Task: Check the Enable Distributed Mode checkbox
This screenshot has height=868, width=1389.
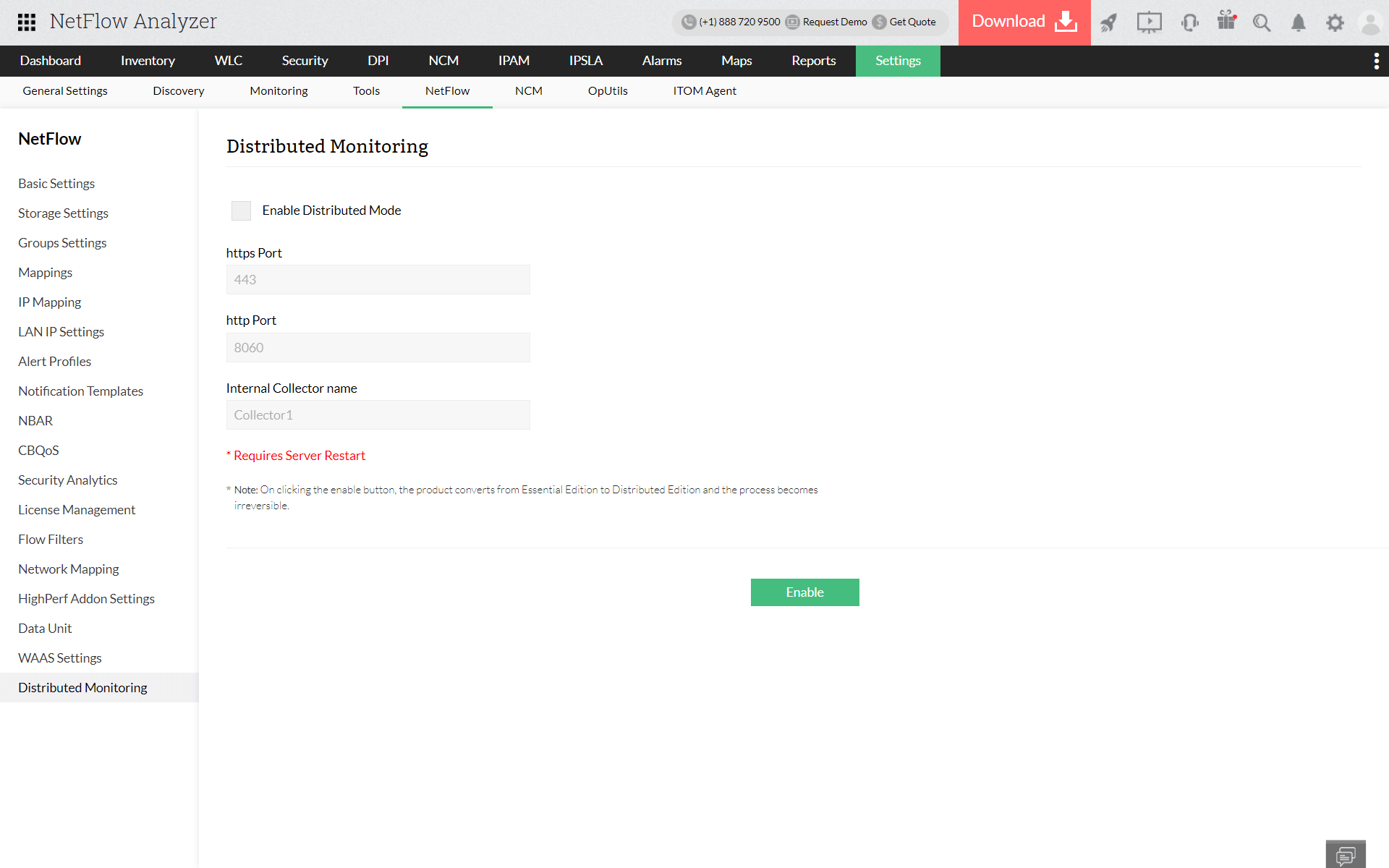Action: point(241,210)
